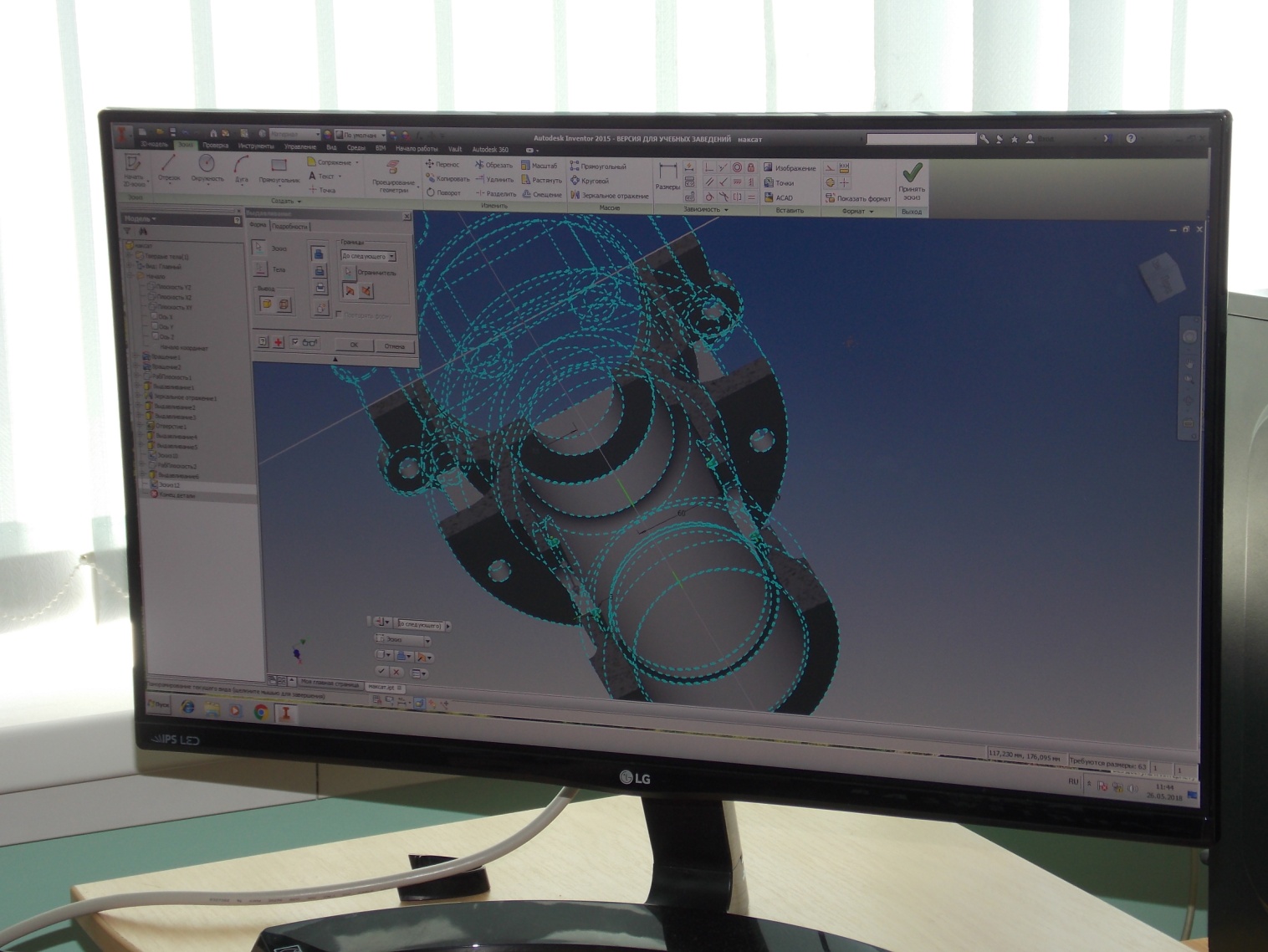Select the Окружность circle tool

point(207,170)
